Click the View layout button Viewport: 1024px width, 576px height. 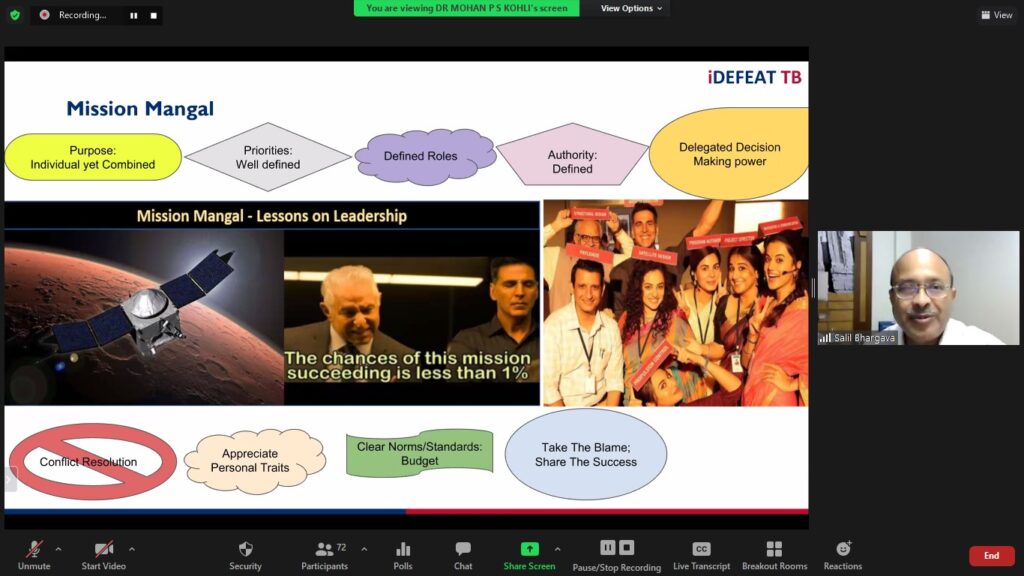tap(997, 15)
